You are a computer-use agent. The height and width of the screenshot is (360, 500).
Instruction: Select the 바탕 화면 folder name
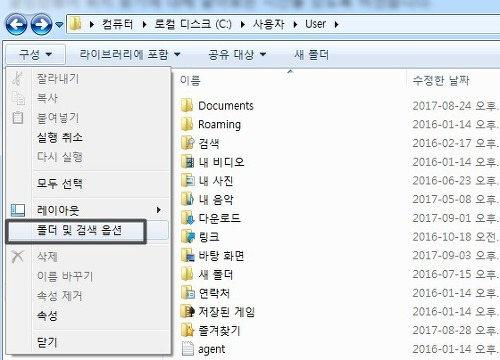[221, 256]
